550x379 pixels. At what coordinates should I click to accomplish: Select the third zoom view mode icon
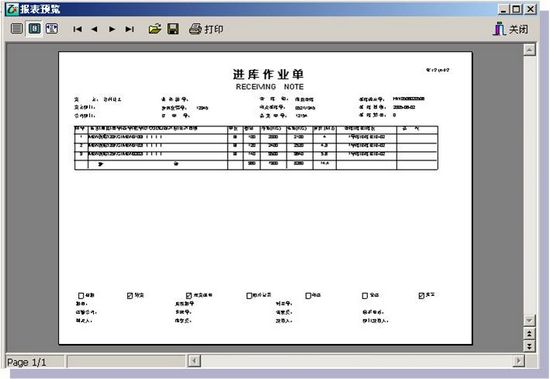pos(52,28)
